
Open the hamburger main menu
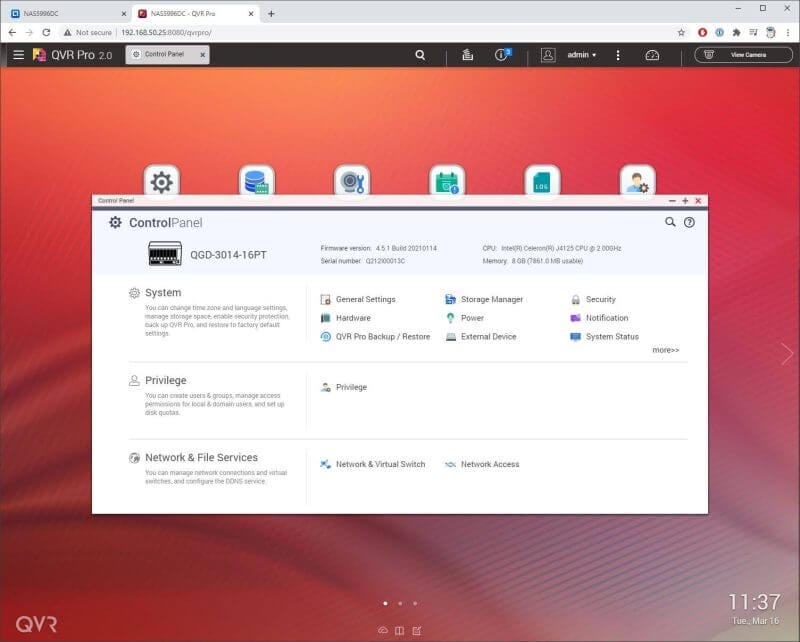[x=18, y=55]
